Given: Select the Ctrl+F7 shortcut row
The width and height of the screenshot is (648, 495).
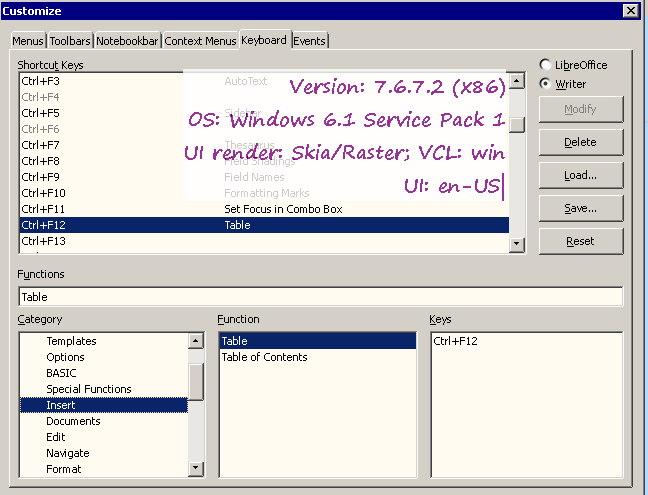Looking at the screenshot, I should tap(264, 145).
